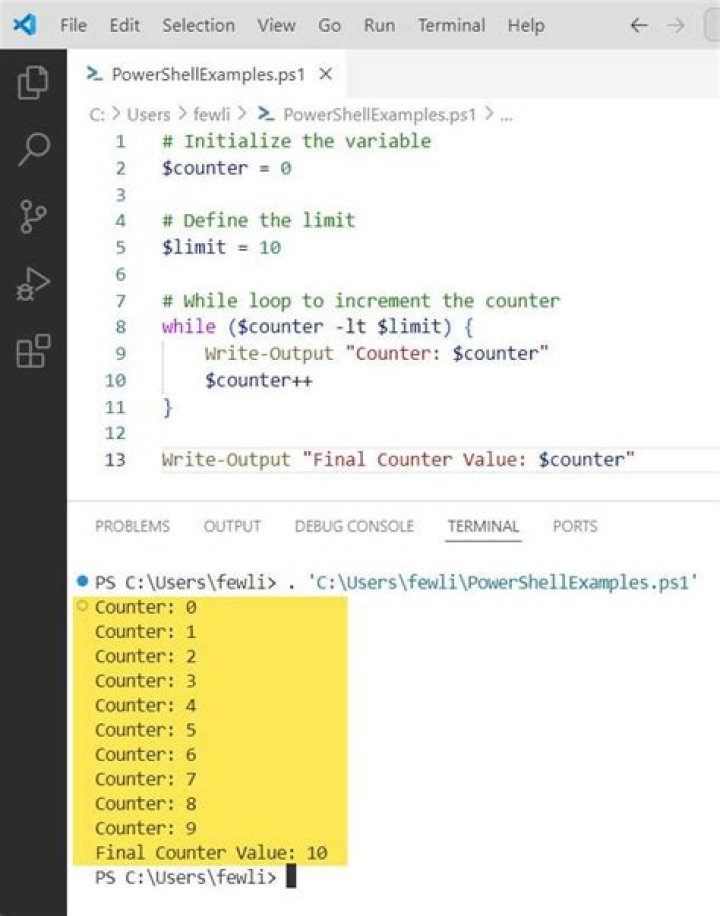Image resolution: width=720 pixels, height=916 pixels.
Task: Switch to the PROBLEMS panel tab
Action: 132,526
